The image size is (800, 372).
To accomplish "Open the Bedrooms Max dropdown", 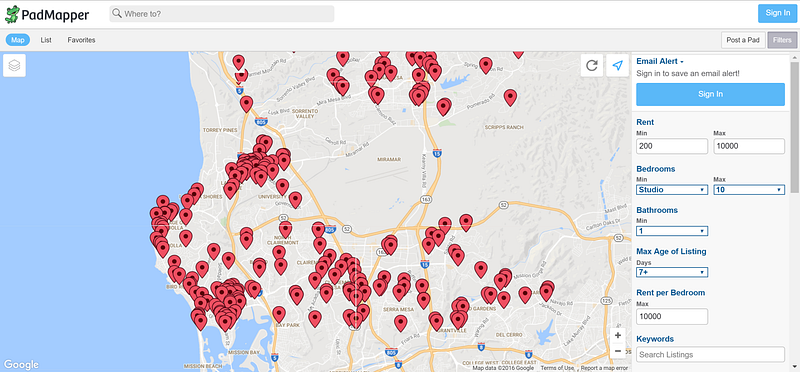I will pyautogui.click(x=748, y=190).
